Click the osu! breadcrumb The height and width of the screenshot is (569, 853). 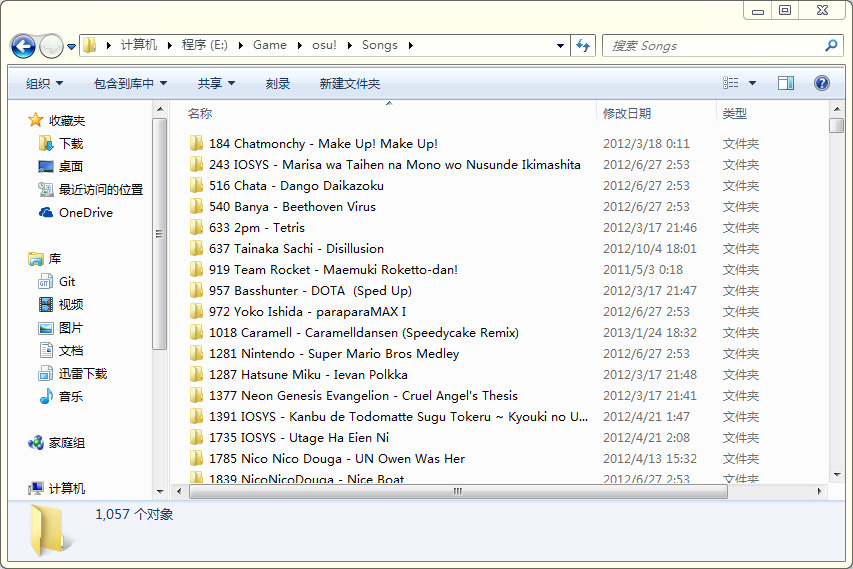pos(324,45)
